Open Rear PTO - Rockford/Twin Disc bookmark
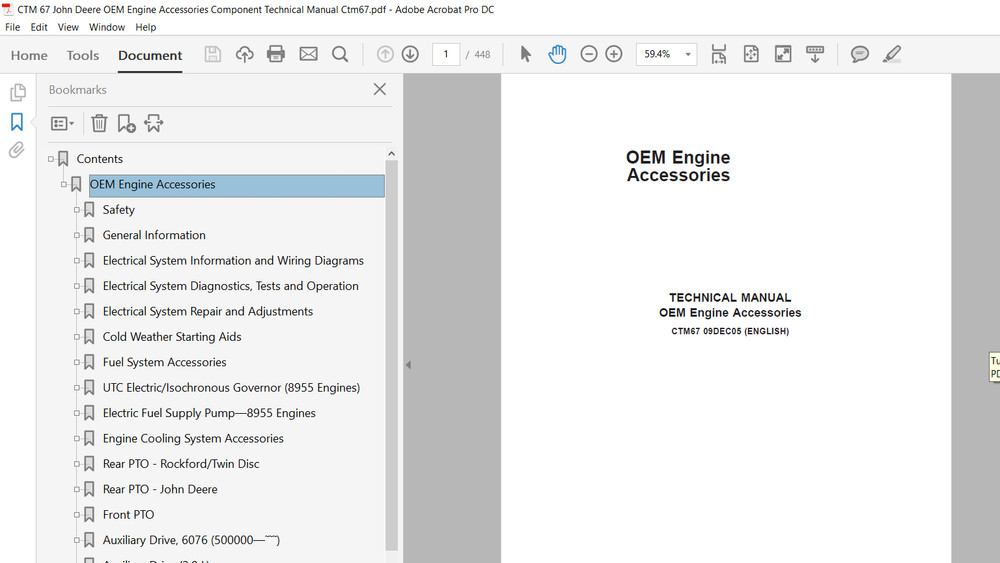This screenshot has width=1000, height=563. [180, 464]
